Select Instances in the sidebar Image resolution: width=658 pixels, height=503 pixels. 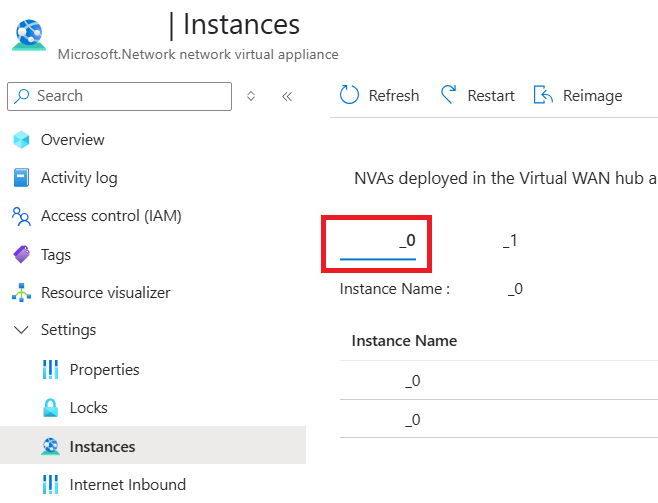[153, 446]
